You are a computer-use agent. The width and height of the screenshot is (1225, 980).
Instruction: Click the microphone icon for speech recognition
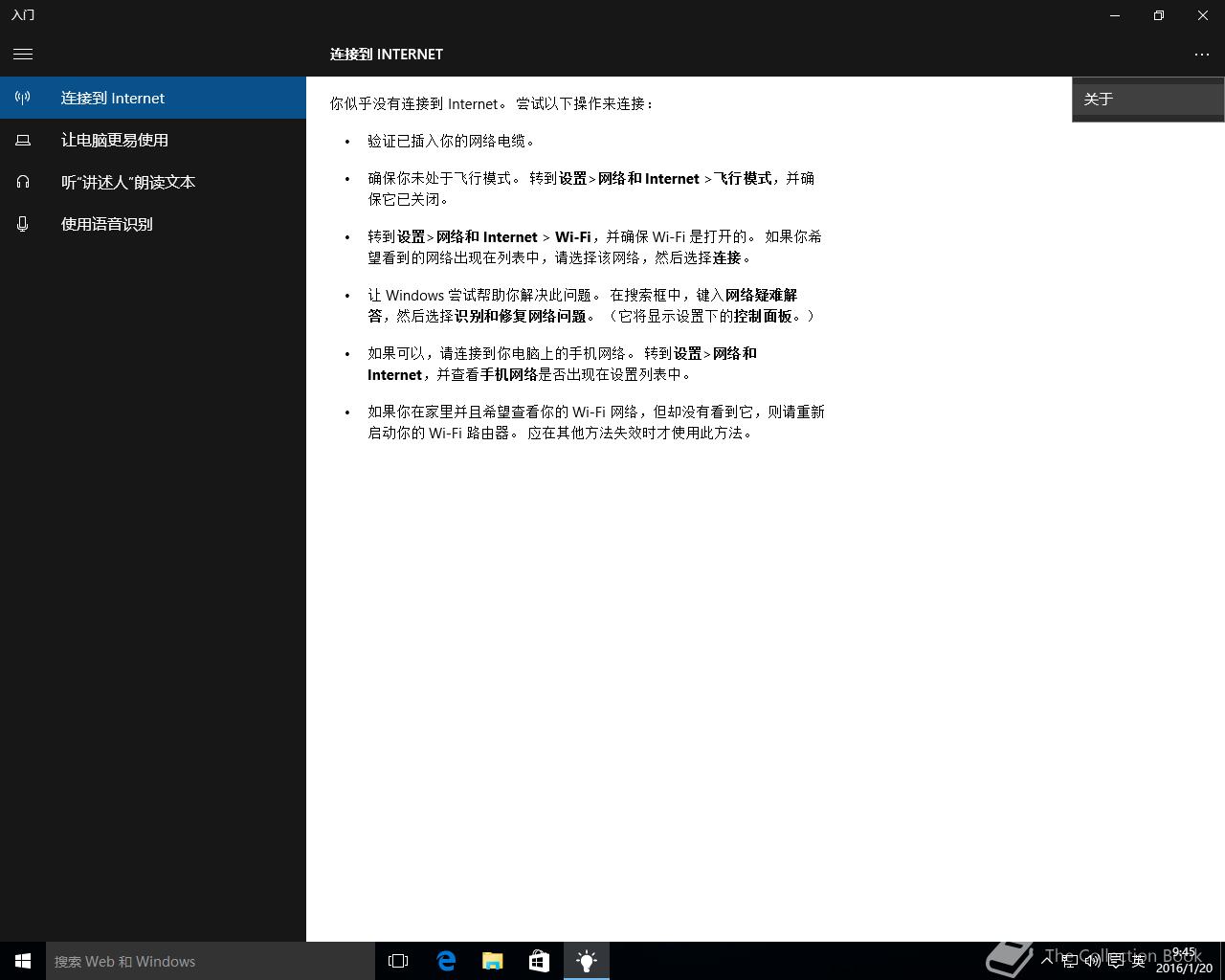(23, 224)
